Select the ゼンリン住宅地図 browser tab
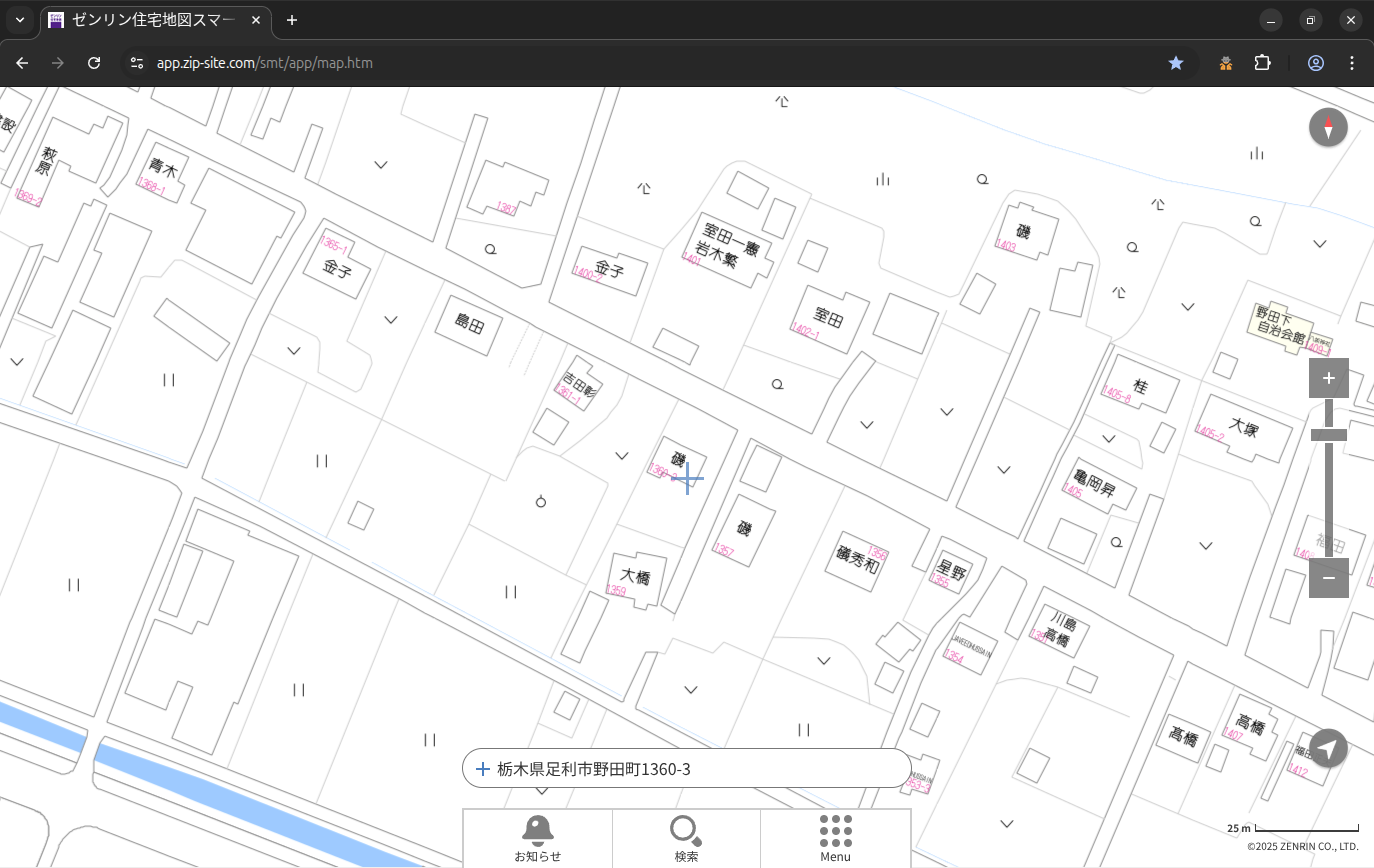The image size is (1374, 868). click(150, 20)
